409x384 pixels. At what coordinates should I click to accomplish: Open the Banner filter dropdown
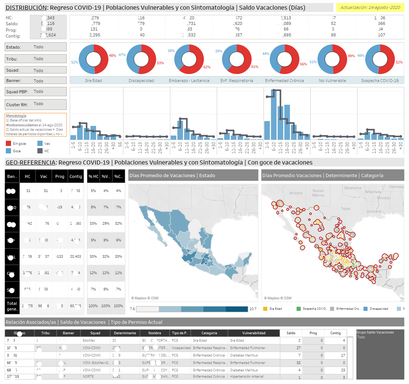tap(36, 80)
